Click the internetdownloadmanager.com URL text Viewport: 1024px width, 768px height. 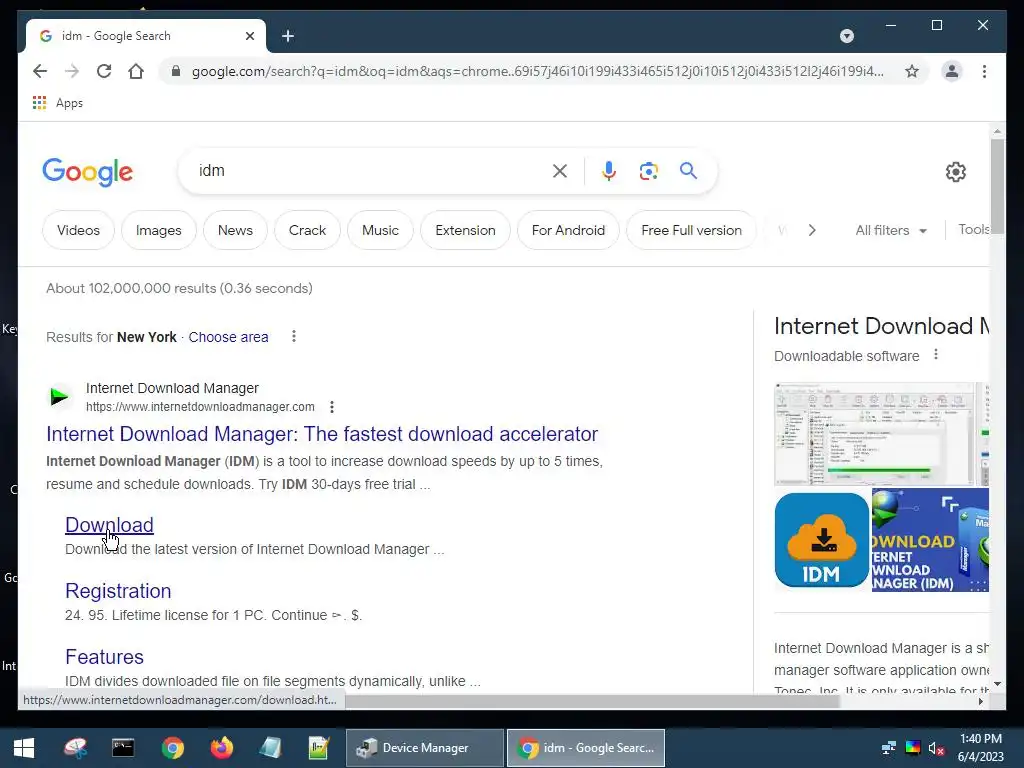[x=200, y=407]
